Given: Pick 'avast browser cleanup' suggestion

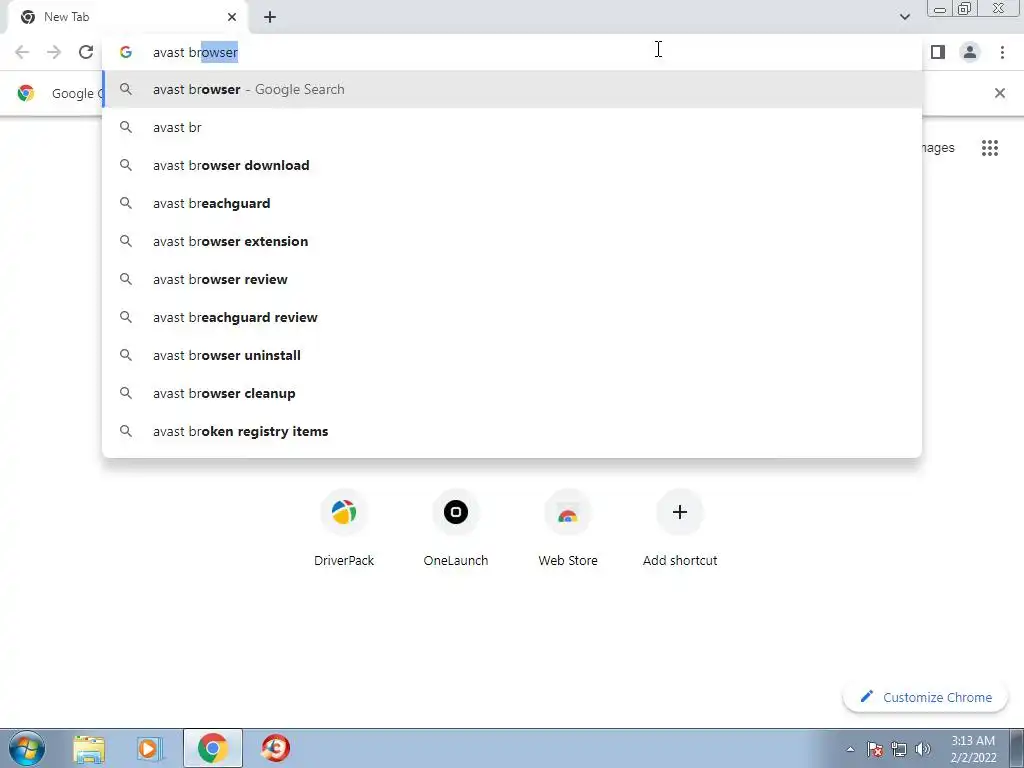Looking at the screenshot, I should [512, 393].
